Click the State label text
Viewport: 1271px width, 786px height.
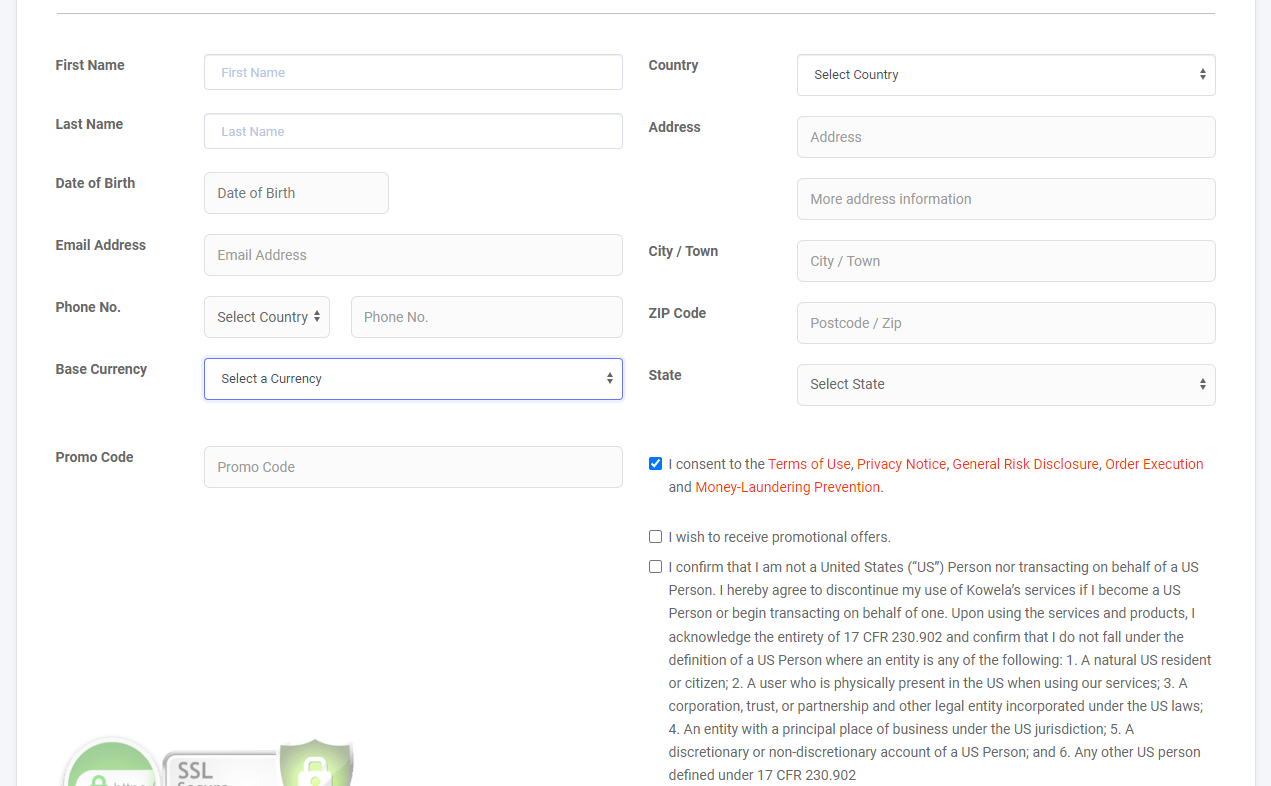665,375
